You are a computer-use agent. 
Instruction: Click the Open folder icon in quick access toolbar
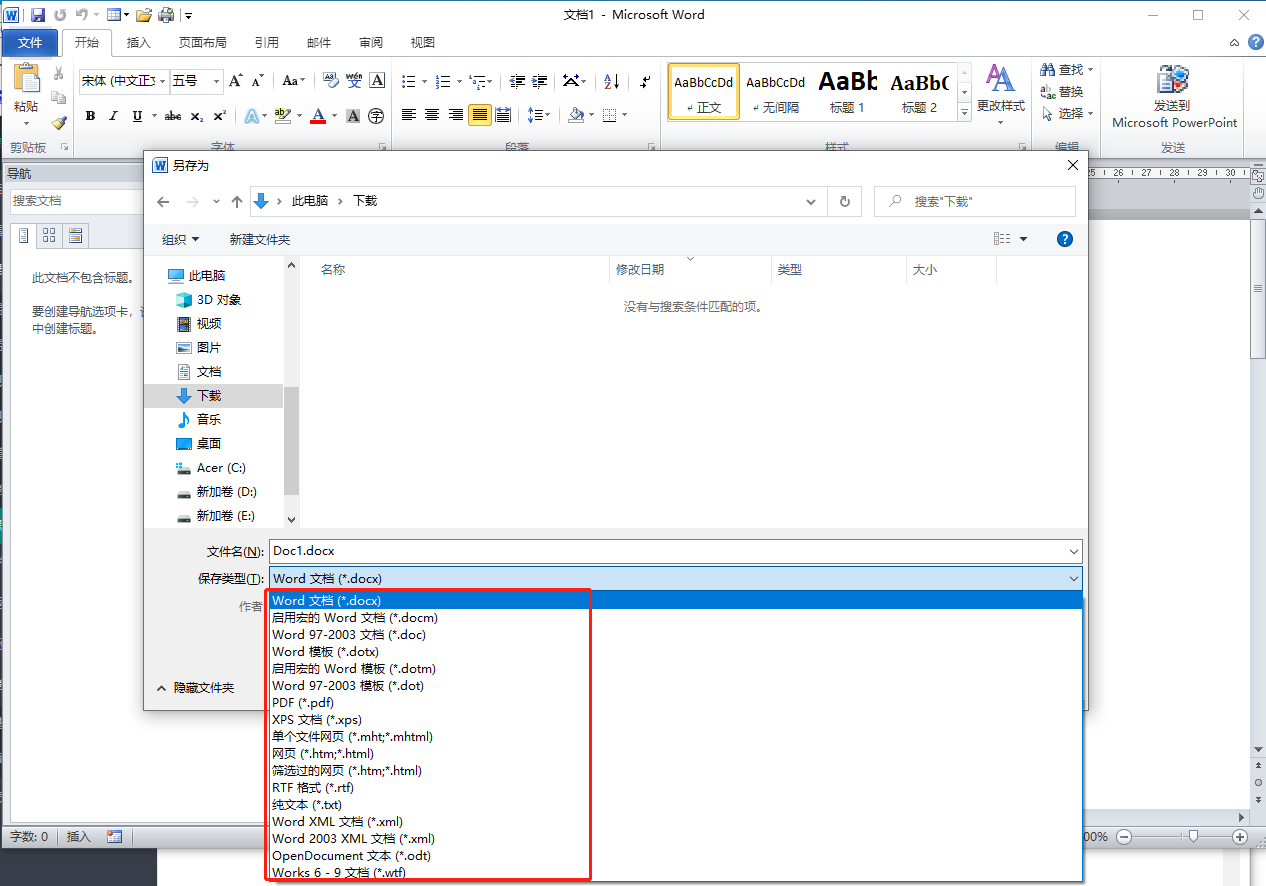pos(144,15)
